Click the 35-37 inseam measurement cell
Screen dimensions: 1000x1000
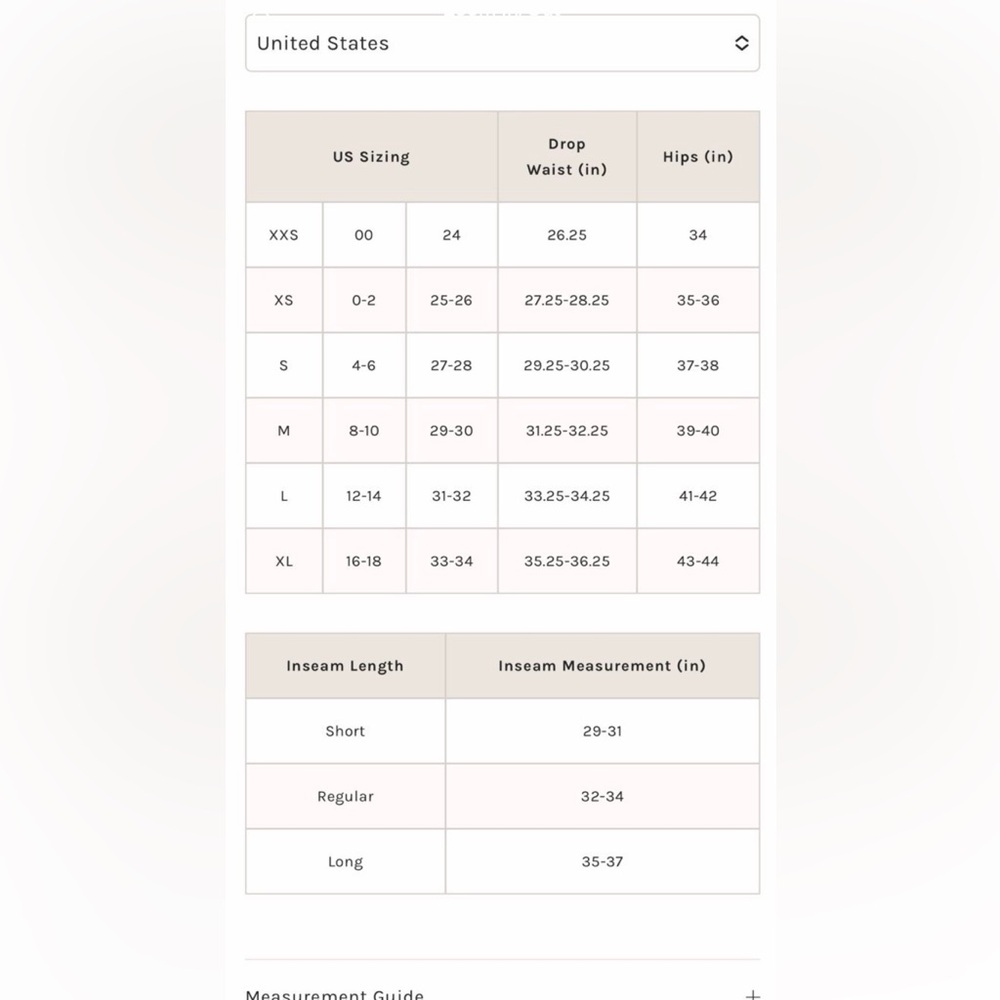602,862
